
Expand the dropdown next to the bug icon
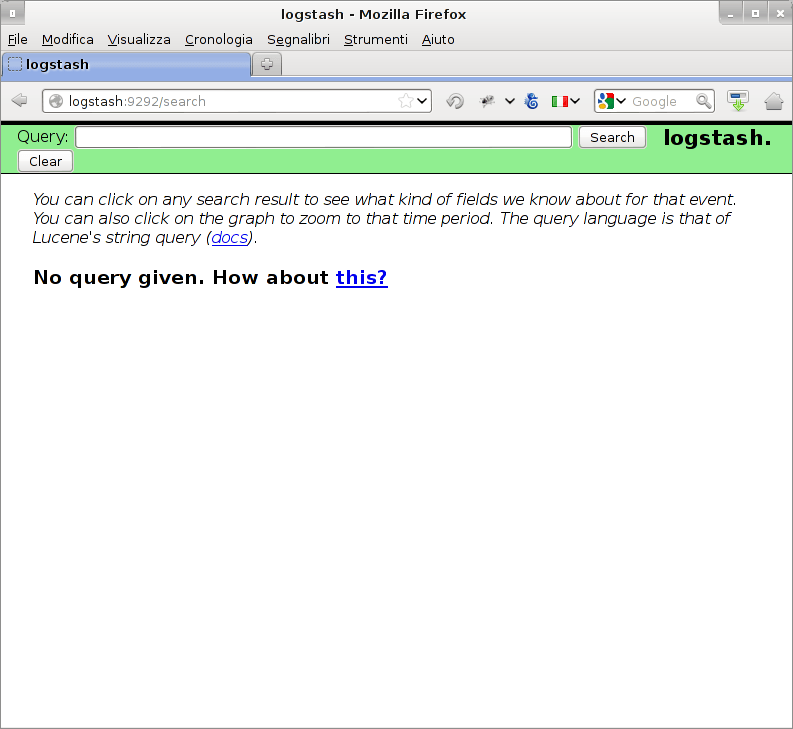510,101
